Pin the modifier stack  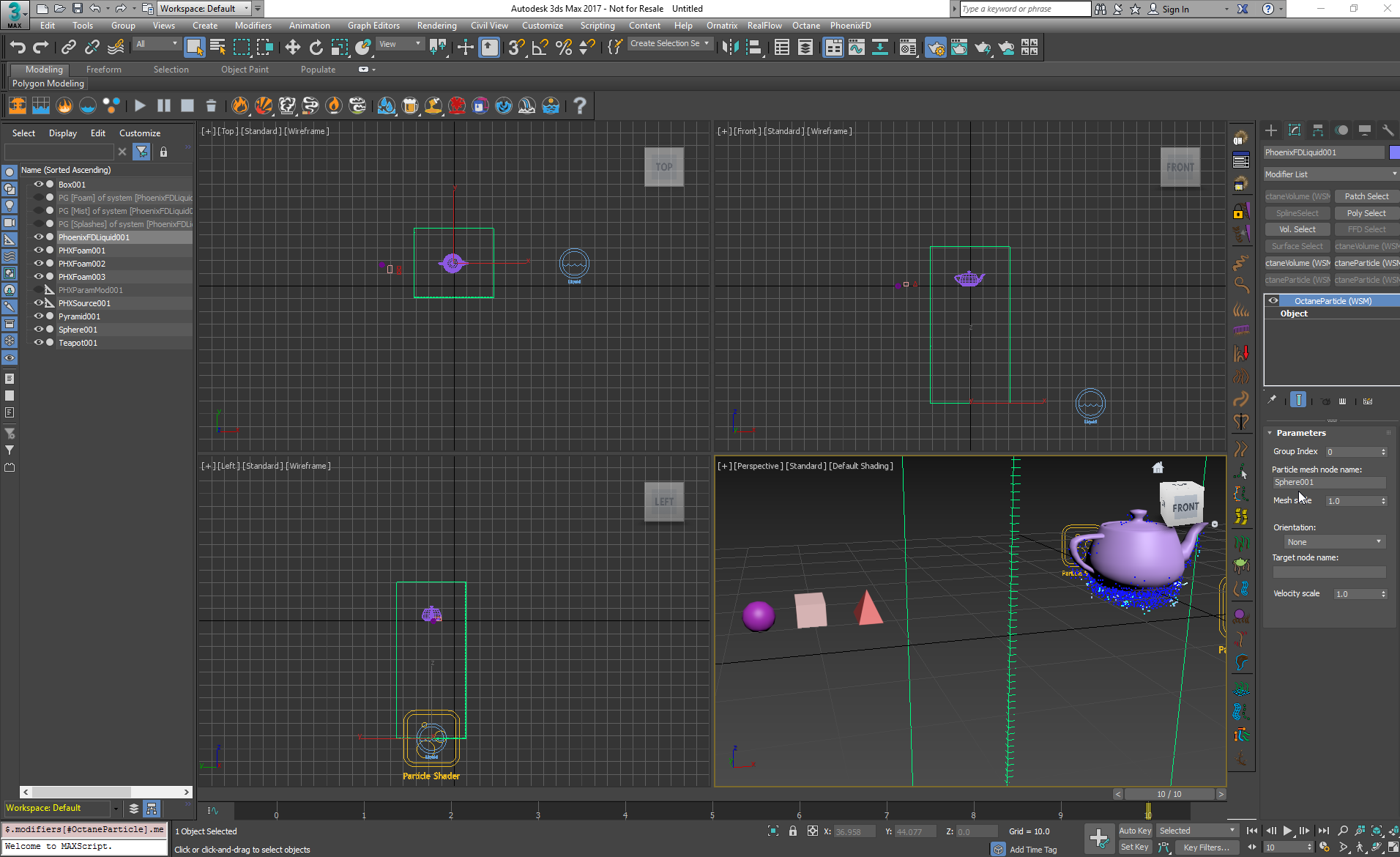pos(1272,400)
